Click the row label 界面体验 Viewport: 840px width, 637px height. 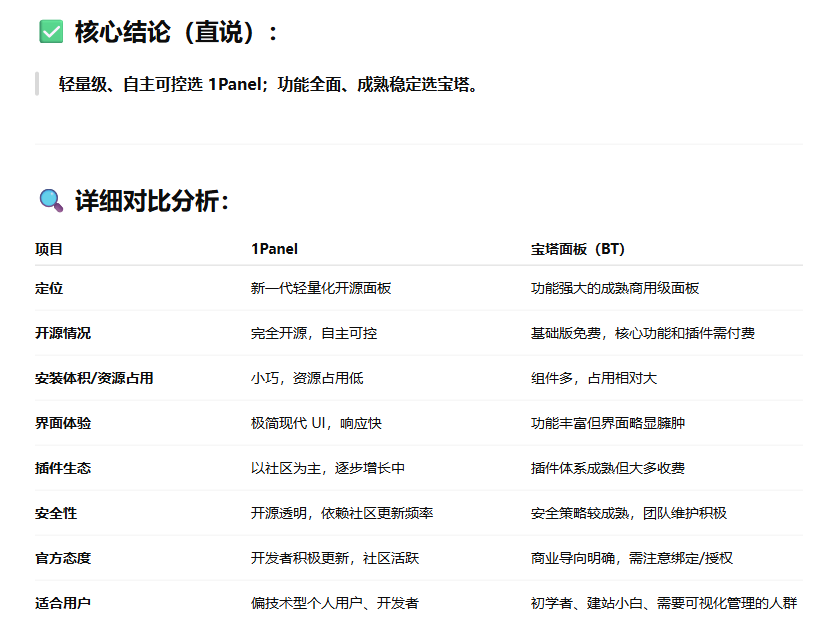tap(63, 423)
